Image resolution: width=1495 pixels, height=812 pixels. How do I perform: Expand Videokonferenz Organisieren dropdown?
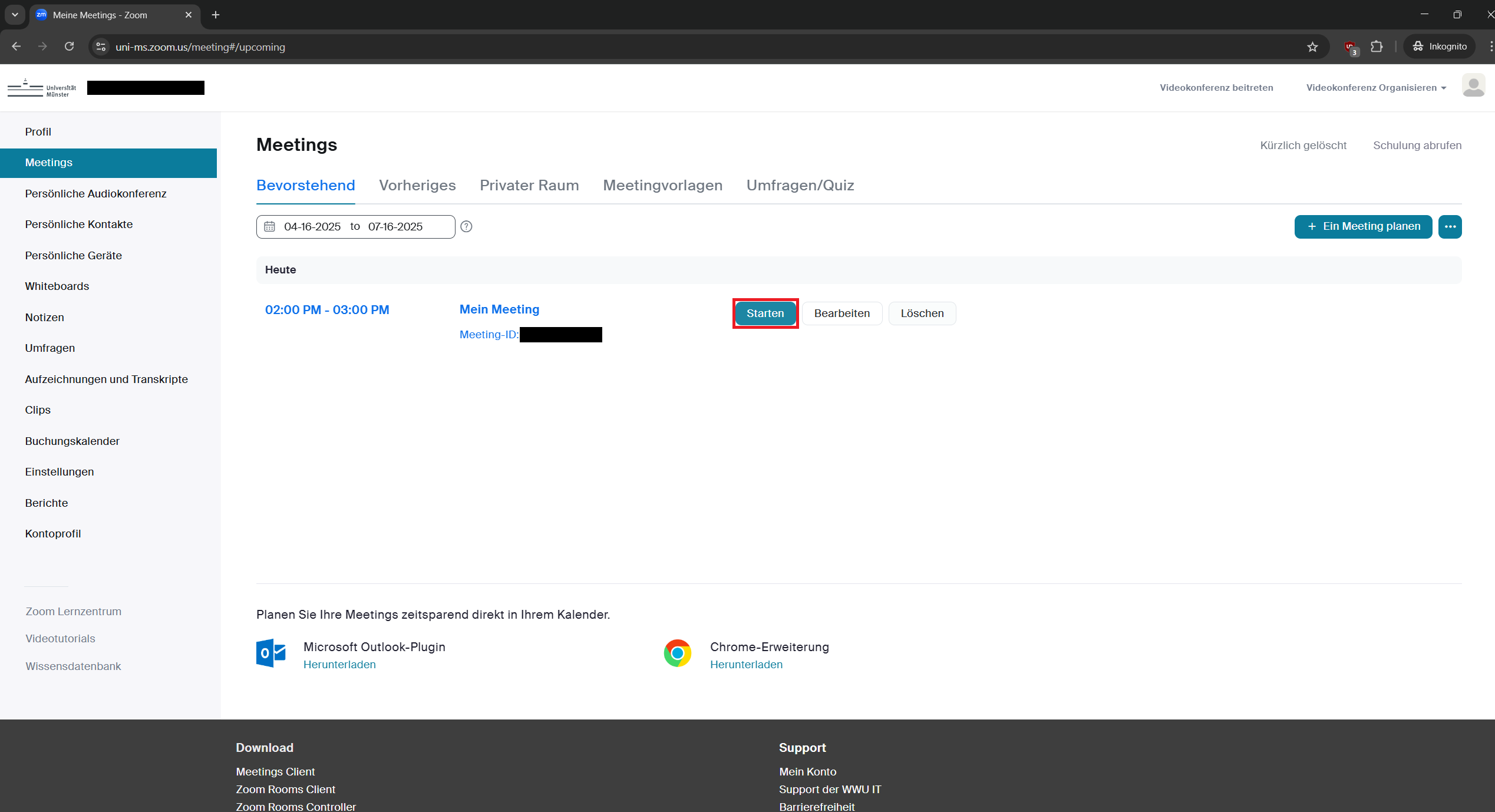[x=1376, y=88]
